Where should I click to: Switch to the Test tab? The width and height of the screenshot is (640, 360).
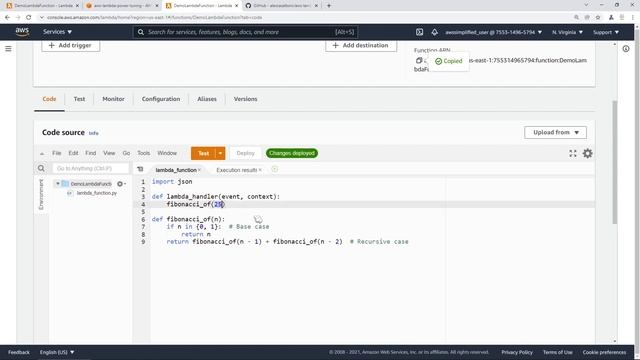pos(79,99)
